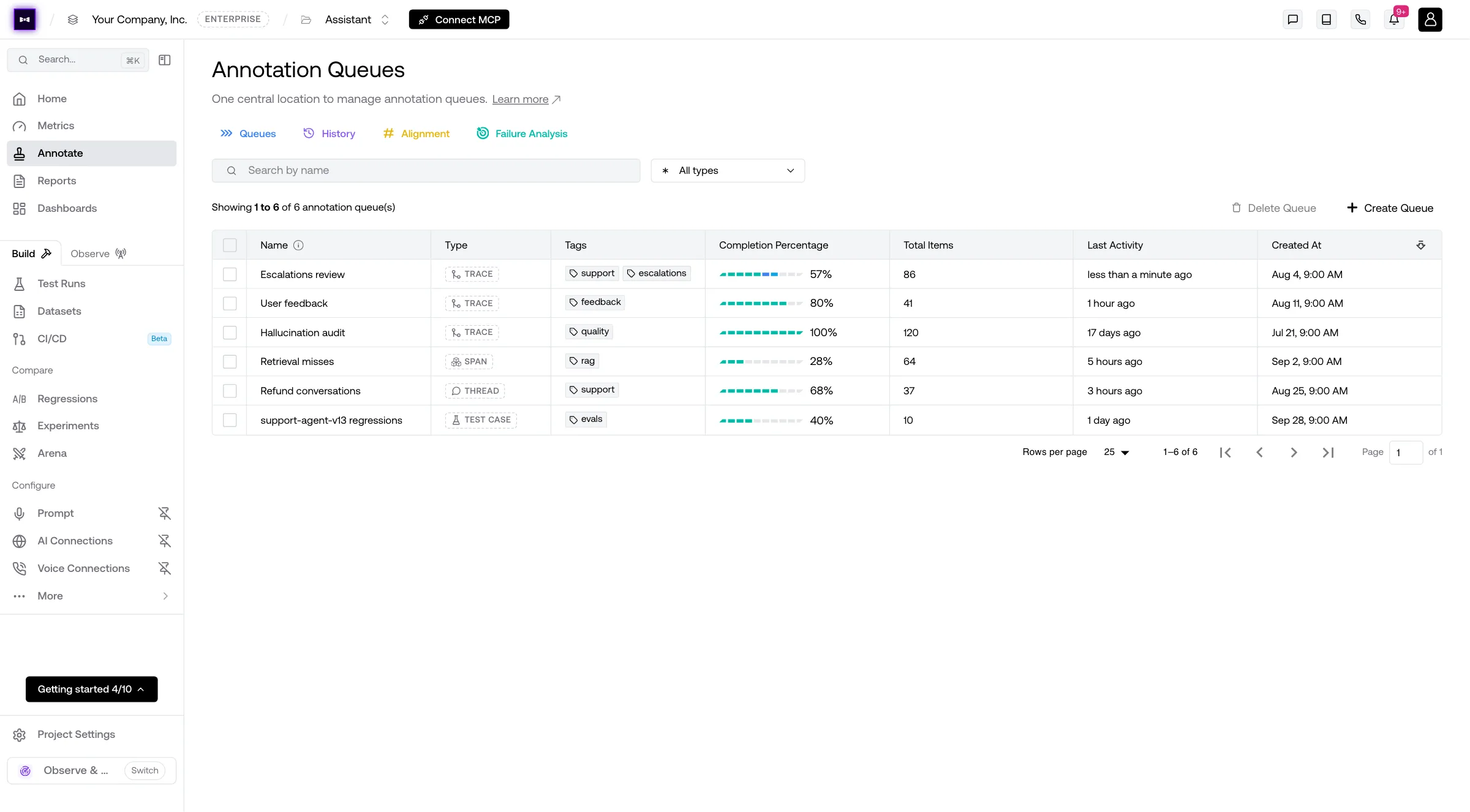Focus the Search by name field

pyautogui.click(x=426, y=170)
